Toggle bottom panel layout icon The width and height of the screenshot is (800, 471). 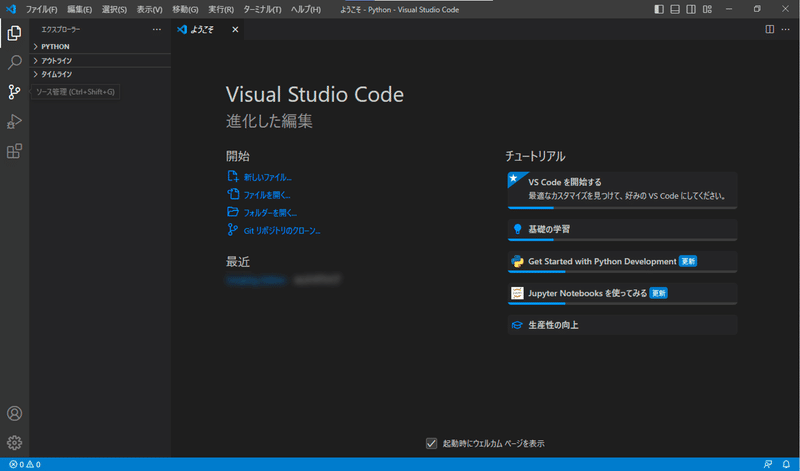pos(675,9)
